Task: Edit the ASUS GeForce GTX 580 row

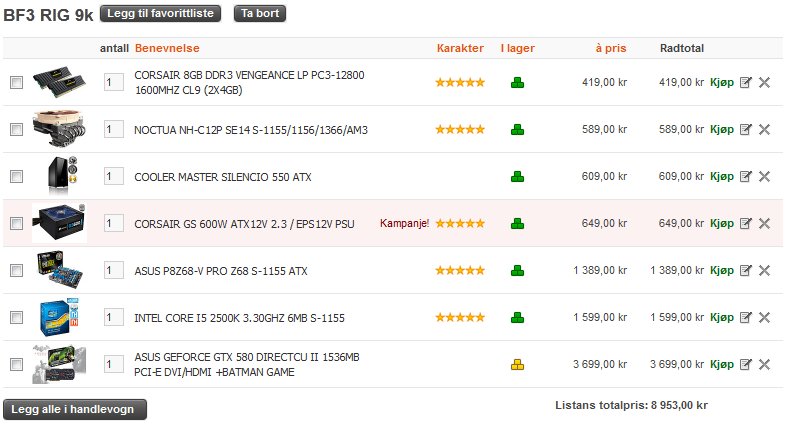Action: point(746,364)
